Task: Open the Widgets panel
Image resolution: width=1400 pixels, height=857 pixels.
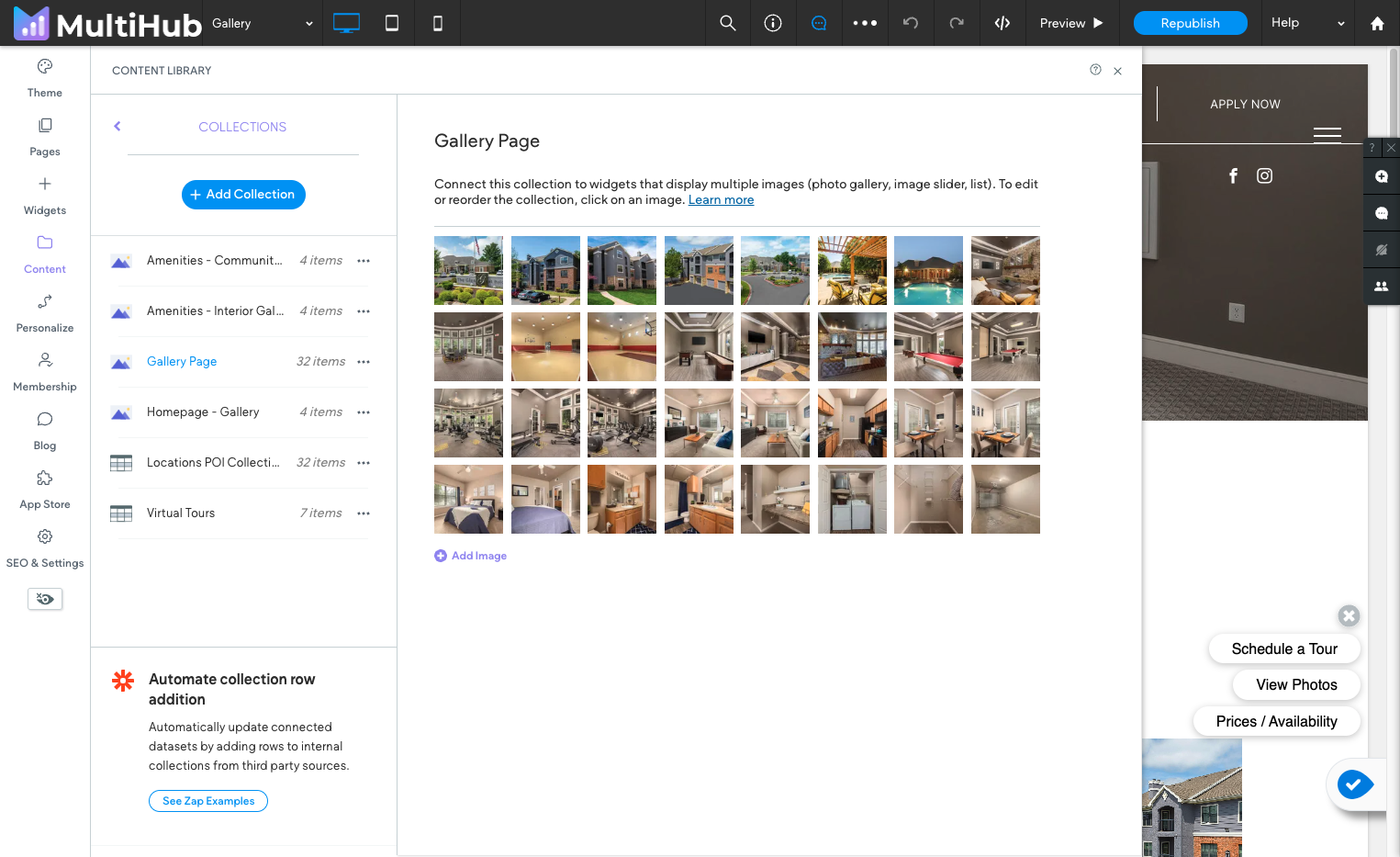Action: click(x=45, y=196)
